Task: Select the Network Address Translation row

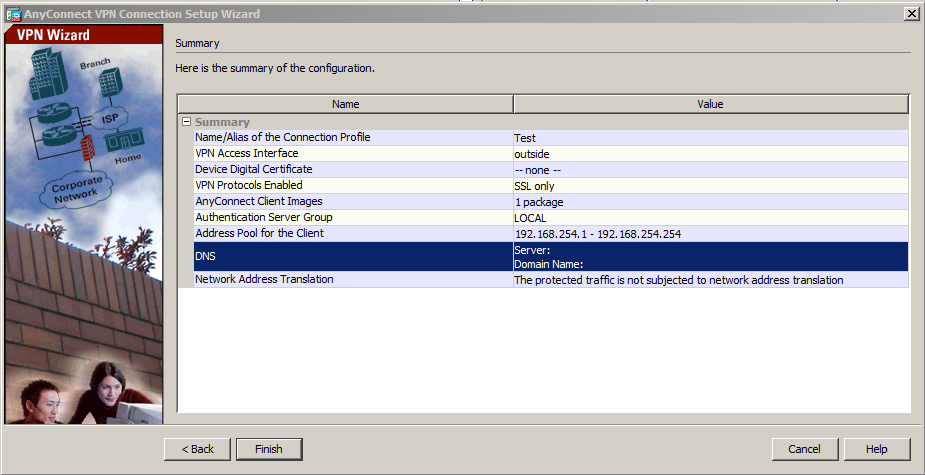Action: [551, 280]
